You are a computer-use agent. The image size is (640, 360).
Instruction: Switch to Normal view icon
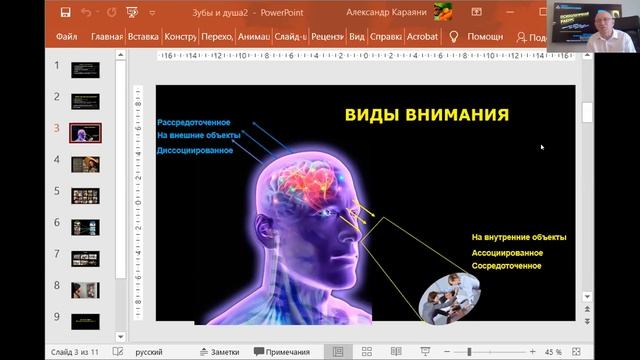click(338, 351)
